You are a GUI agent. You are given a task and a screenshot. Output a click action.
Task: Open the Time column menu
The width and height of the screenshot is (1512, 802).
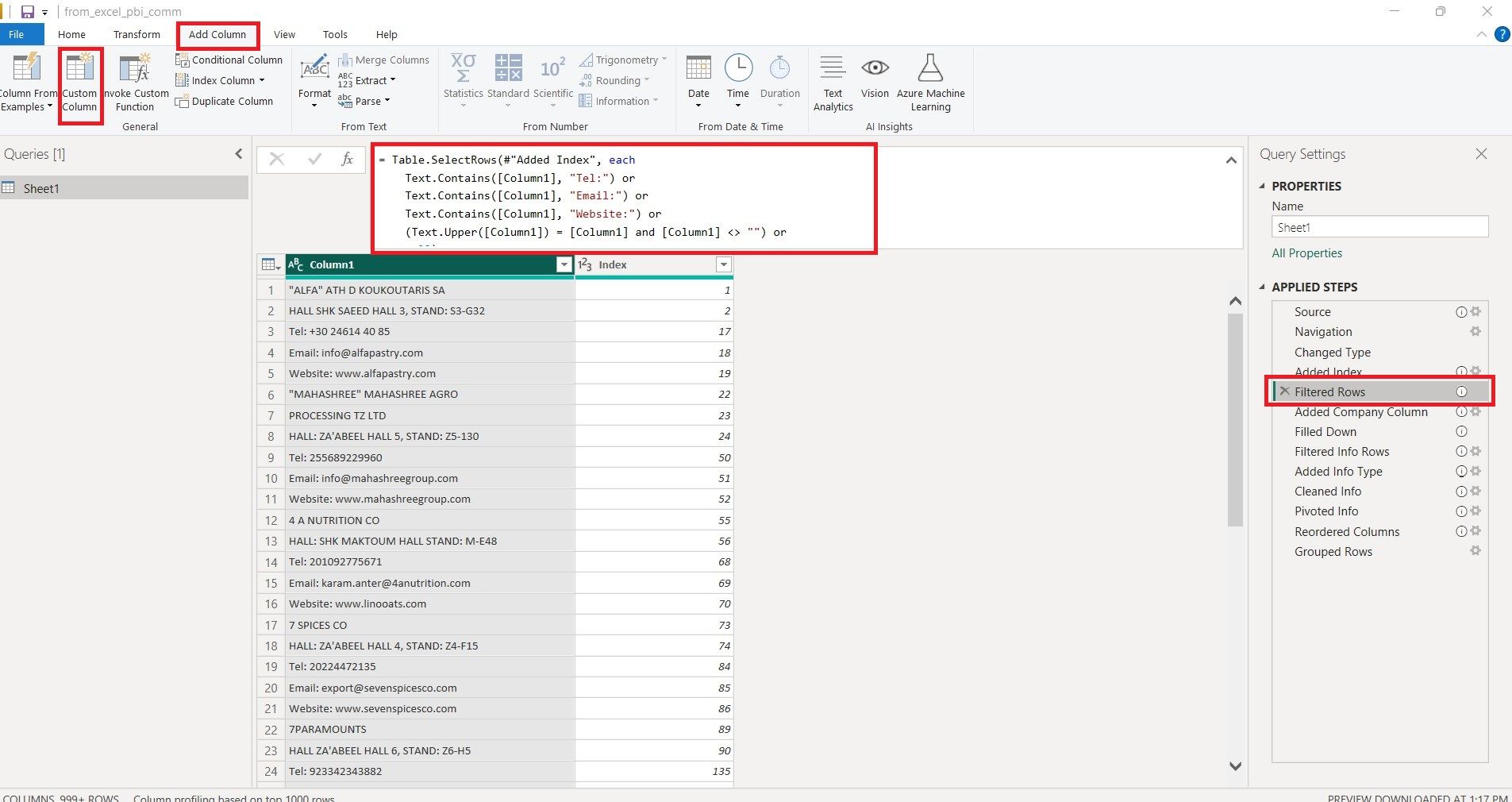click(738, 82)
